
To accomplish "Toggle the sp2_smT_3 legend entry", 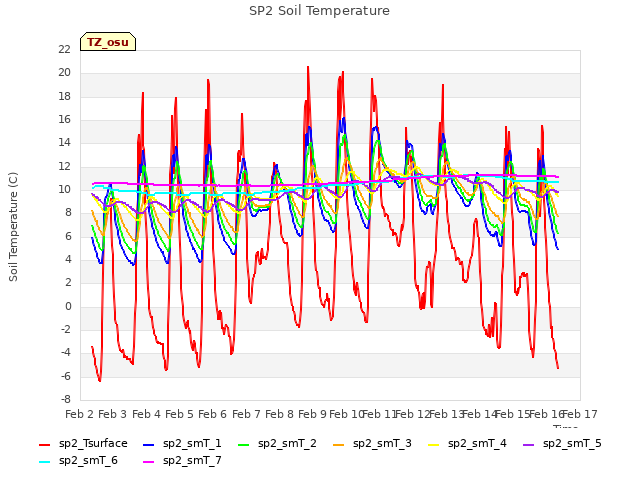I will [x=373, y=444].
